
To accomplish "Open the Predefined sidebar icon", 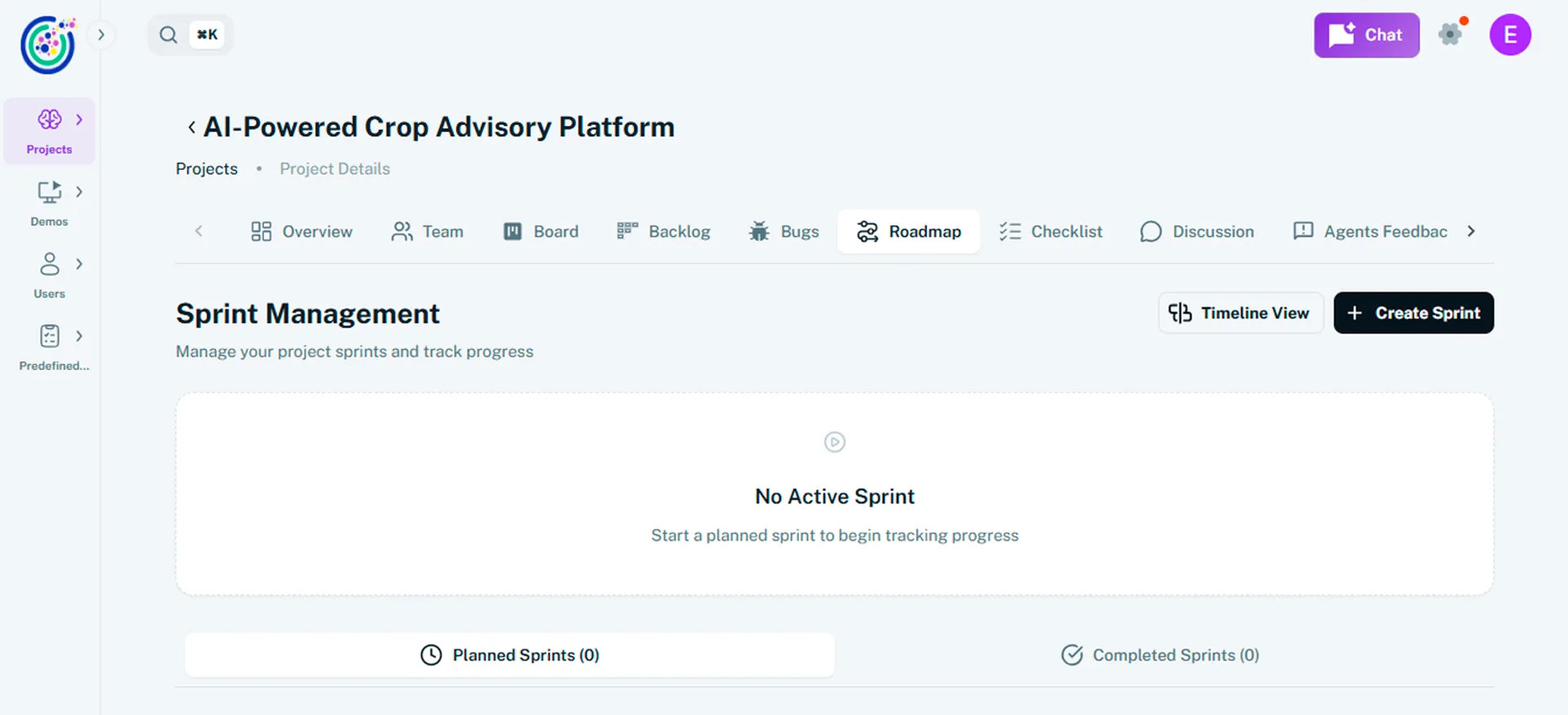I will click(x=49, y=336).
